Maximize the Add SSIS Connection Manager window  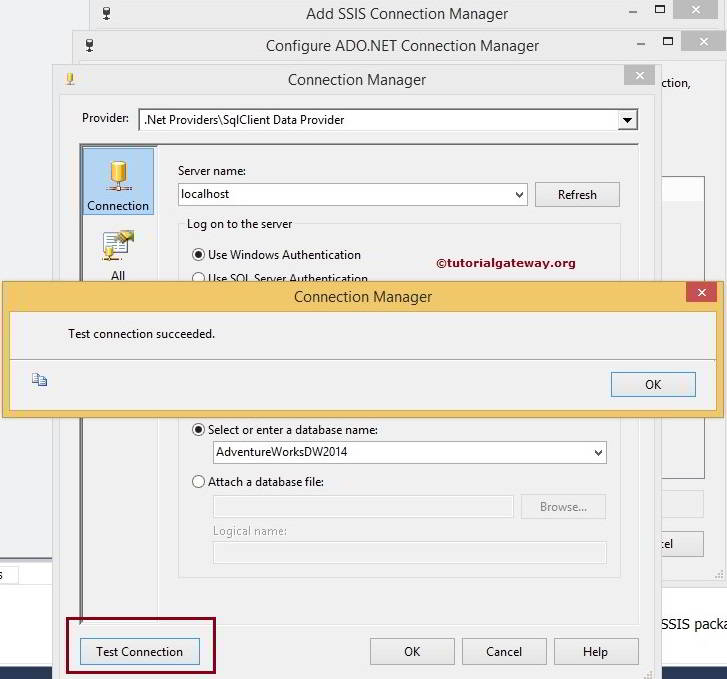tap(660, 9)
